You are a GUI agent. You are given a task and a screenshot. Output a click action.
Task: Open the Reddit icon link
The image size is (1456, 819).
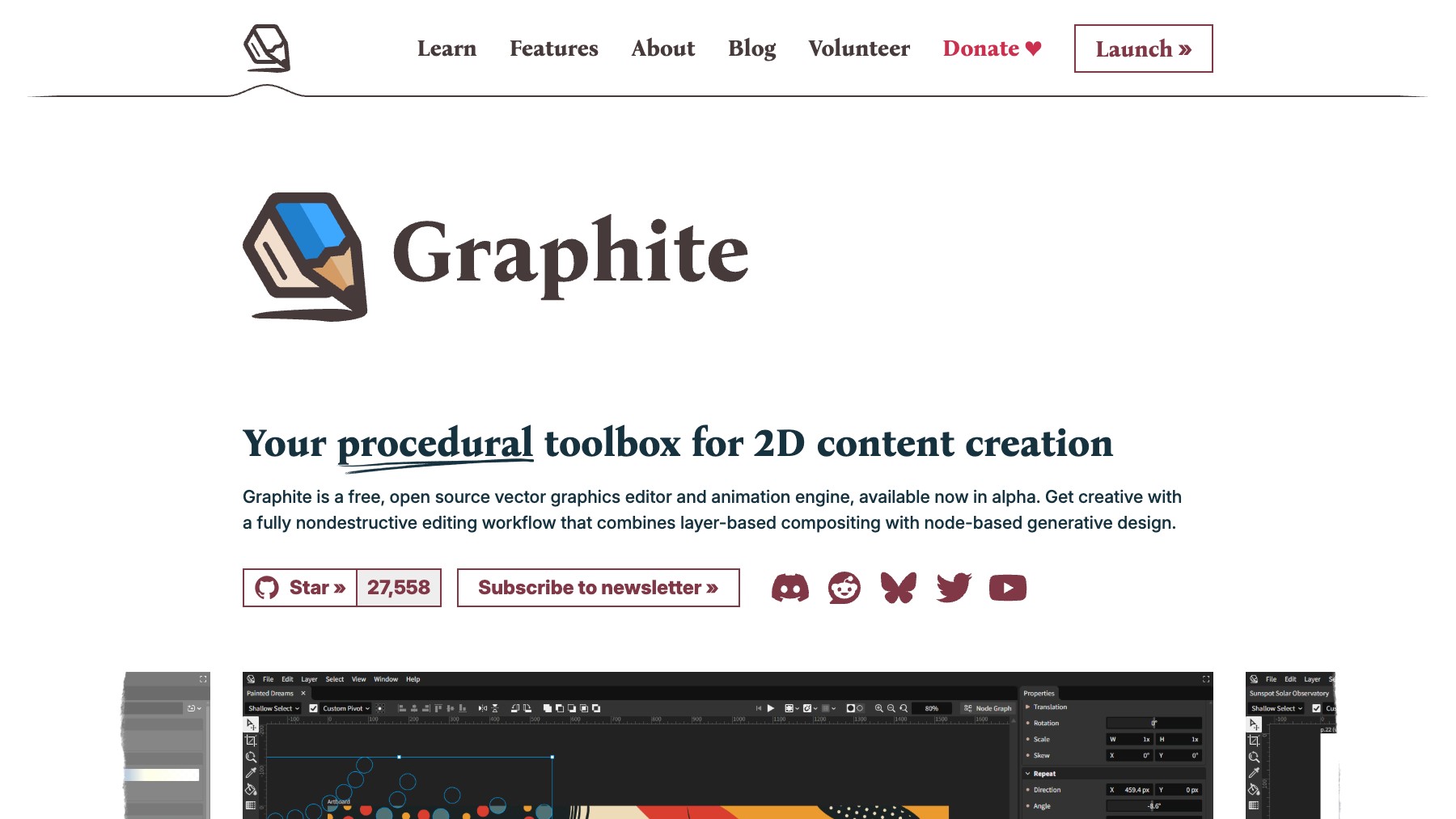click(x=844, y=588)
